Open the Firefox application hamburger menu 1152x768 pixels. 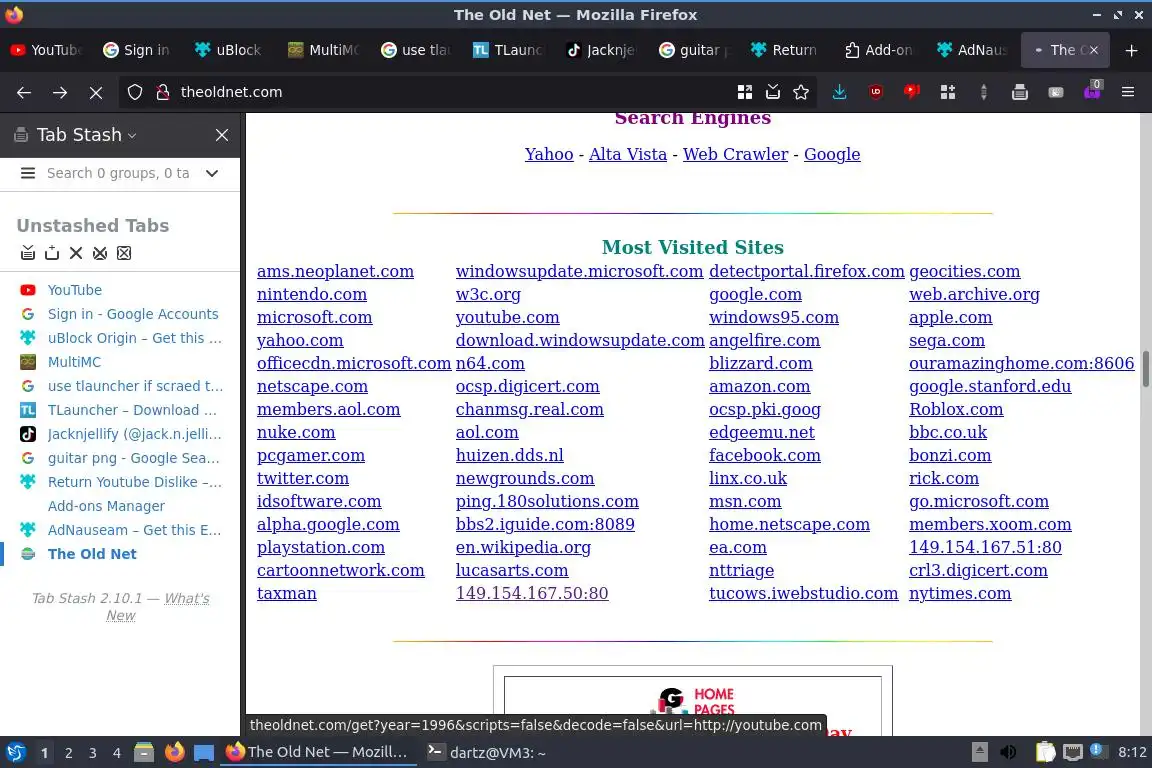click(1128, 92)
